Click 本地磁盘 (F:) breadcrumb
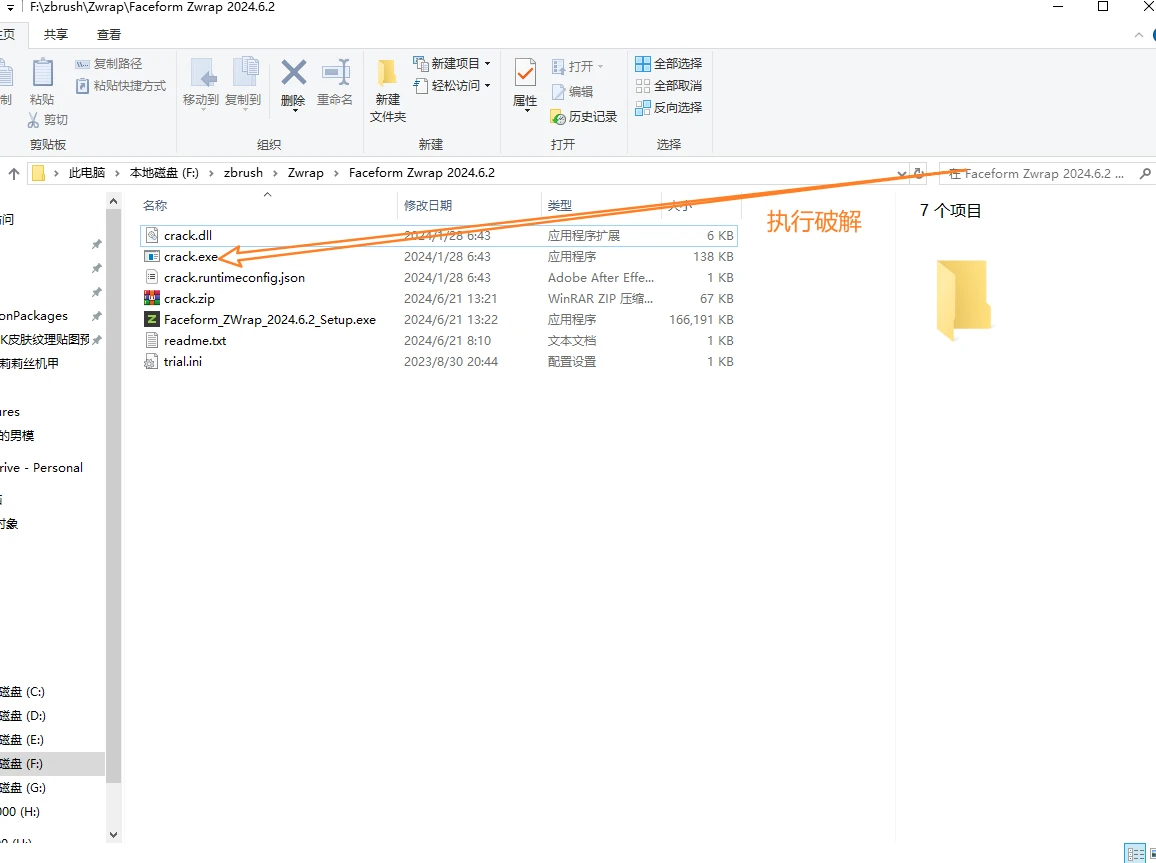The width and height of the screenshot is (1156, 863). [x=164, y=172]
